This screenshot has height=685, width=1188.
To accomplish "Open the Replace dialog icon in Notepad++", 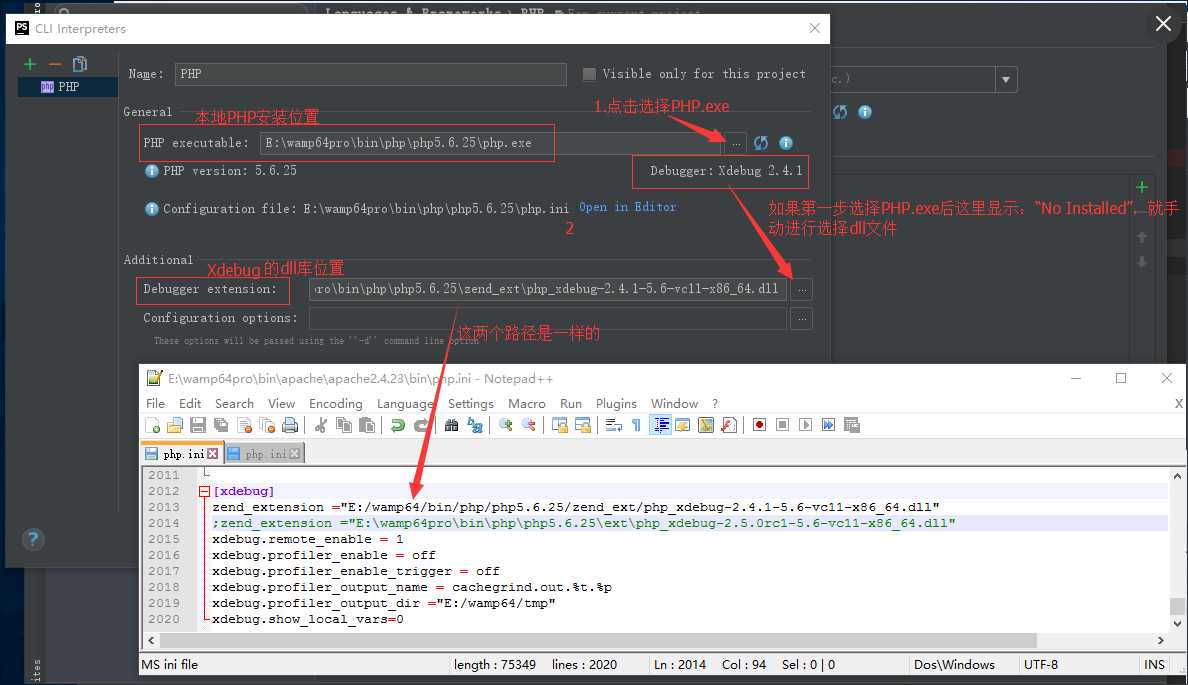I will click(475, 425).
